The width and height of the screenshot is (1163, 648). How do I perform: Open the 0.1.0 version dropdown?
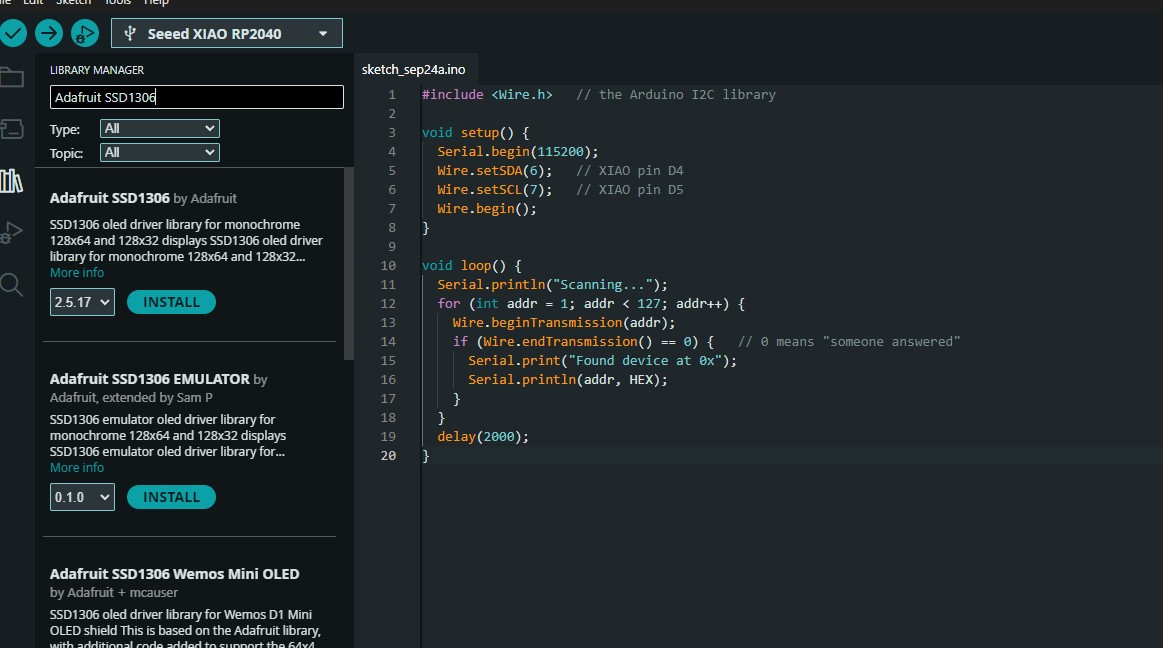(x=82, y=497)
